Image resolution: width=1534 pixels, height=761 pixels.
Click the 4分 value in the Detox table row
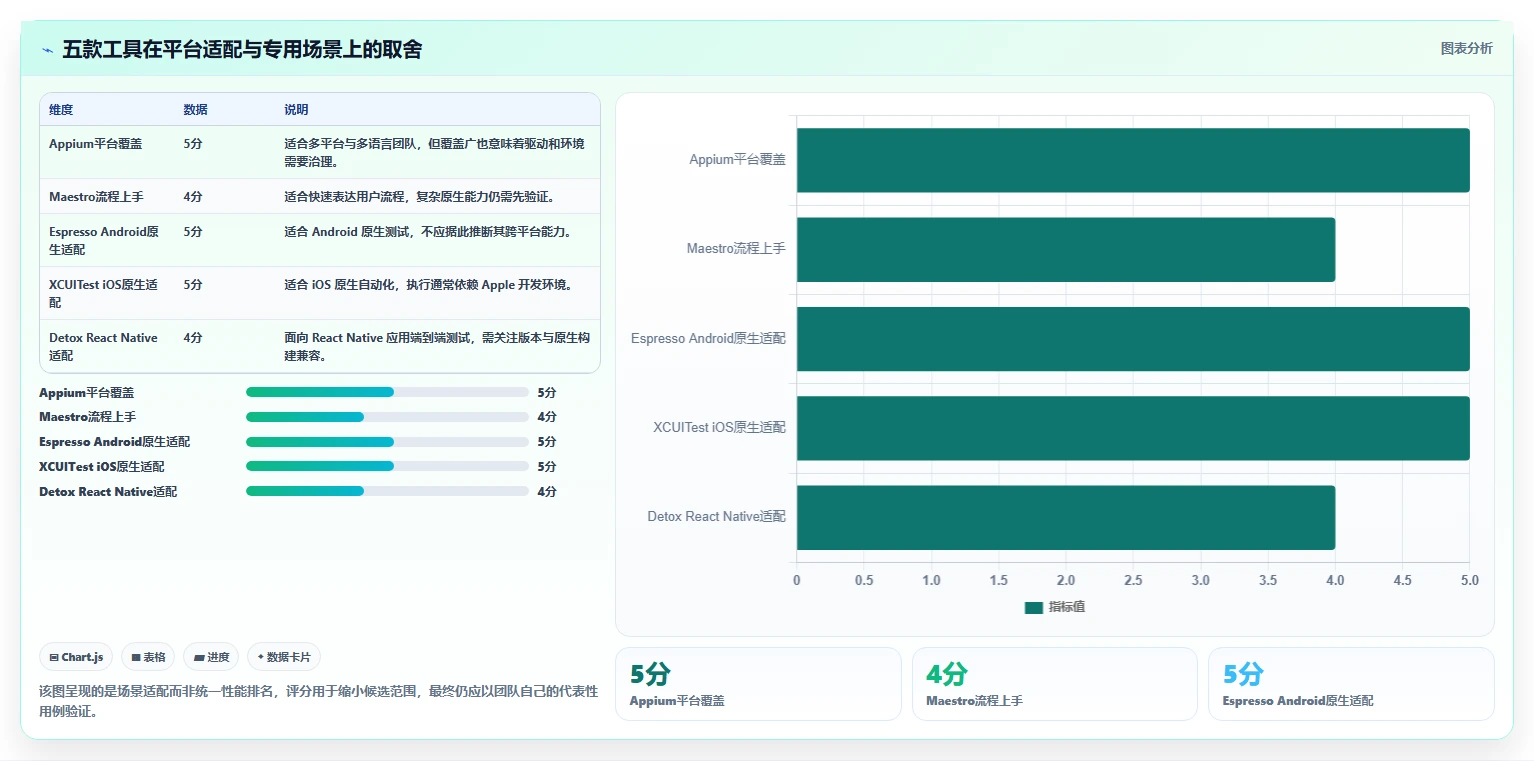click(x=193, y=338)
